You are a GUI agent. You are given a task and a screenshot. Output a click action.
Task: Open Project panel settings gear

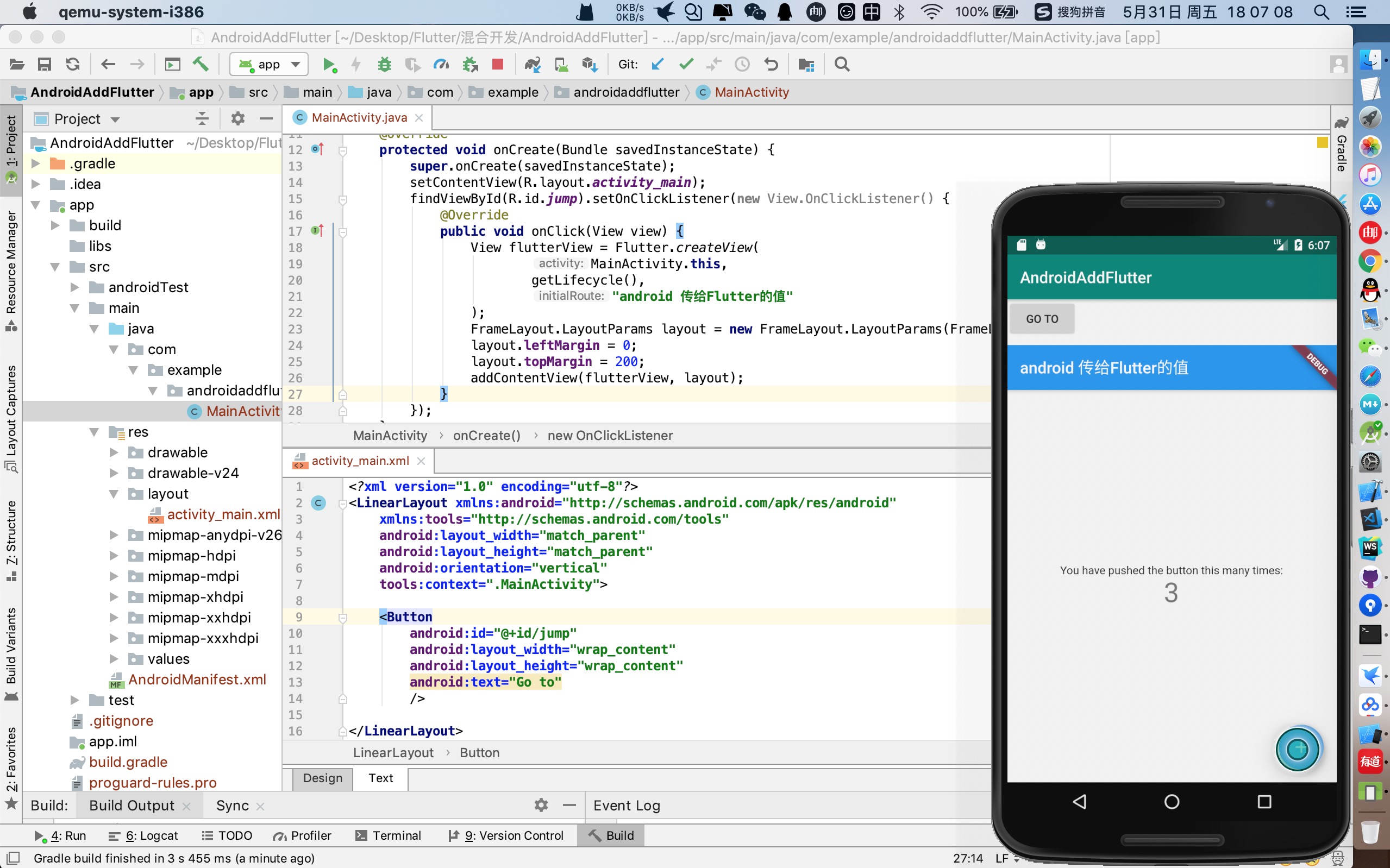(x=237, y=119)
